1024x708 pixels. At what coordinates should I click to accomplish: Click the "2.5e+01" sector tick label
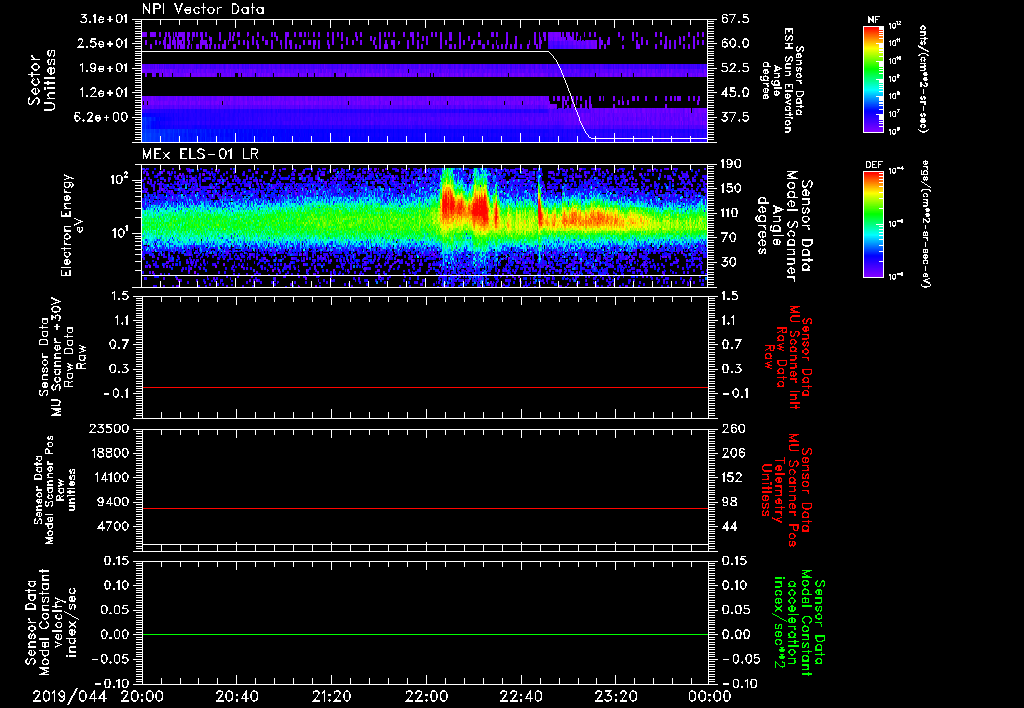[x=103, y=43]
